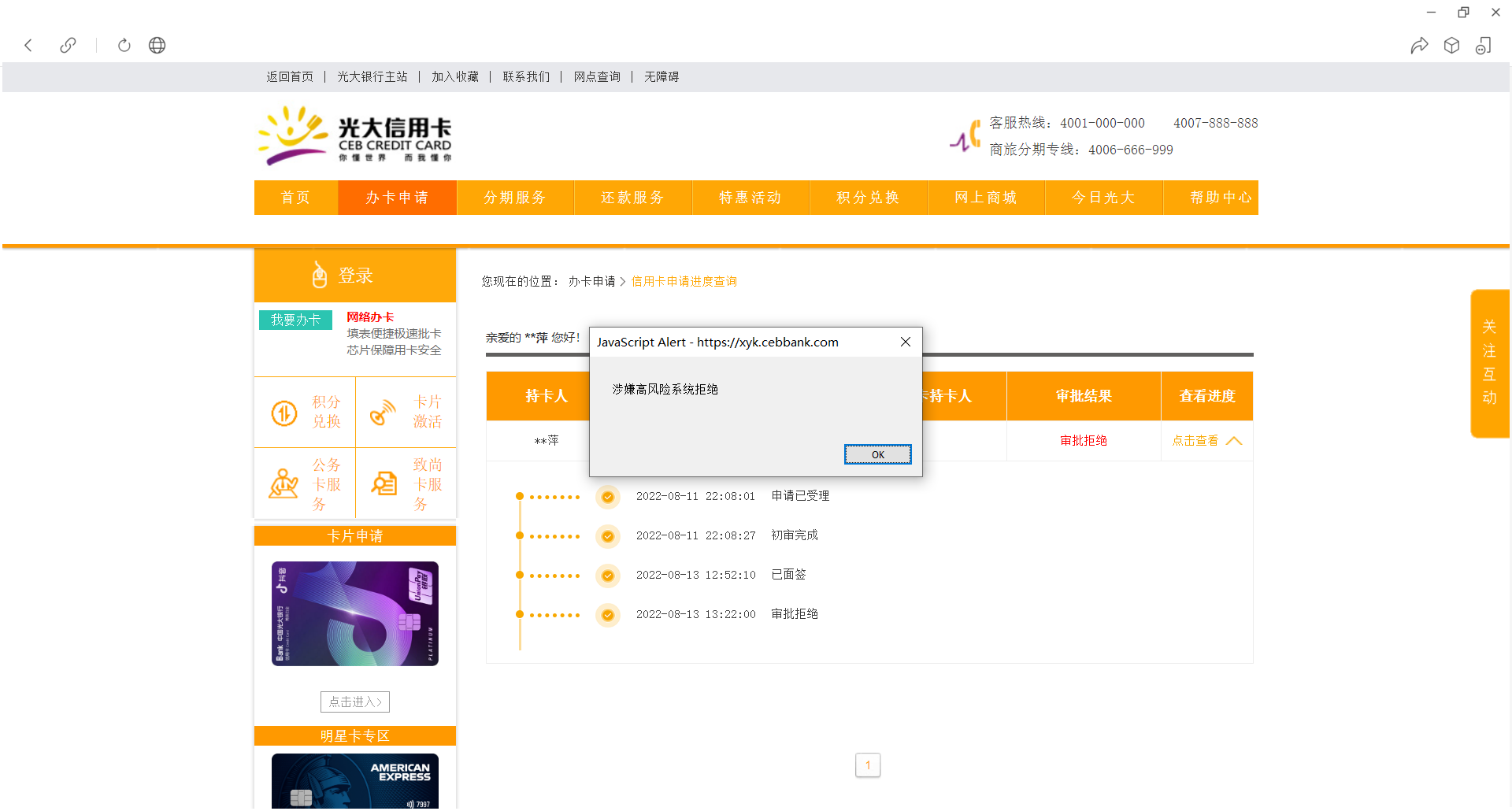
Task: Go back with the browser back arrow
Action: pyautogui.click(x=28, y=45)
